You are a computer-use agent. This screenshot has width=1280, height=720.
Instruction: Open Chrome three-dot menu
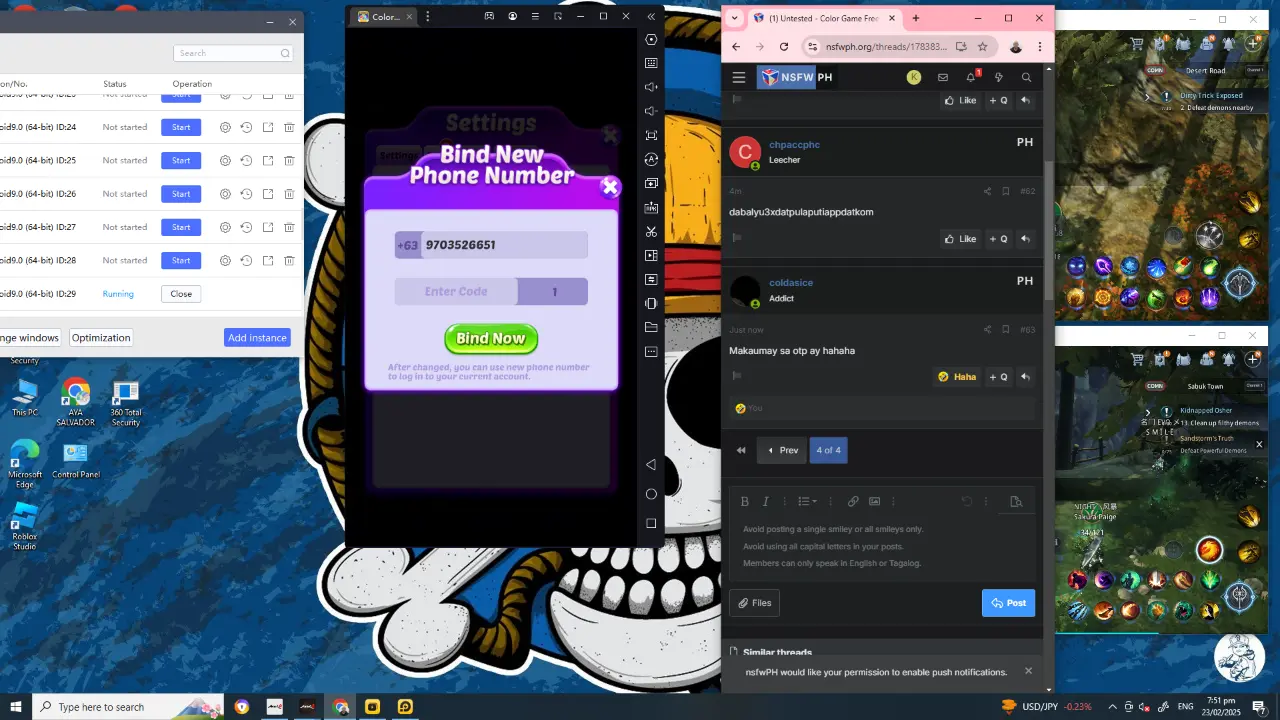pyautogui.click(x=1041, y=46)
